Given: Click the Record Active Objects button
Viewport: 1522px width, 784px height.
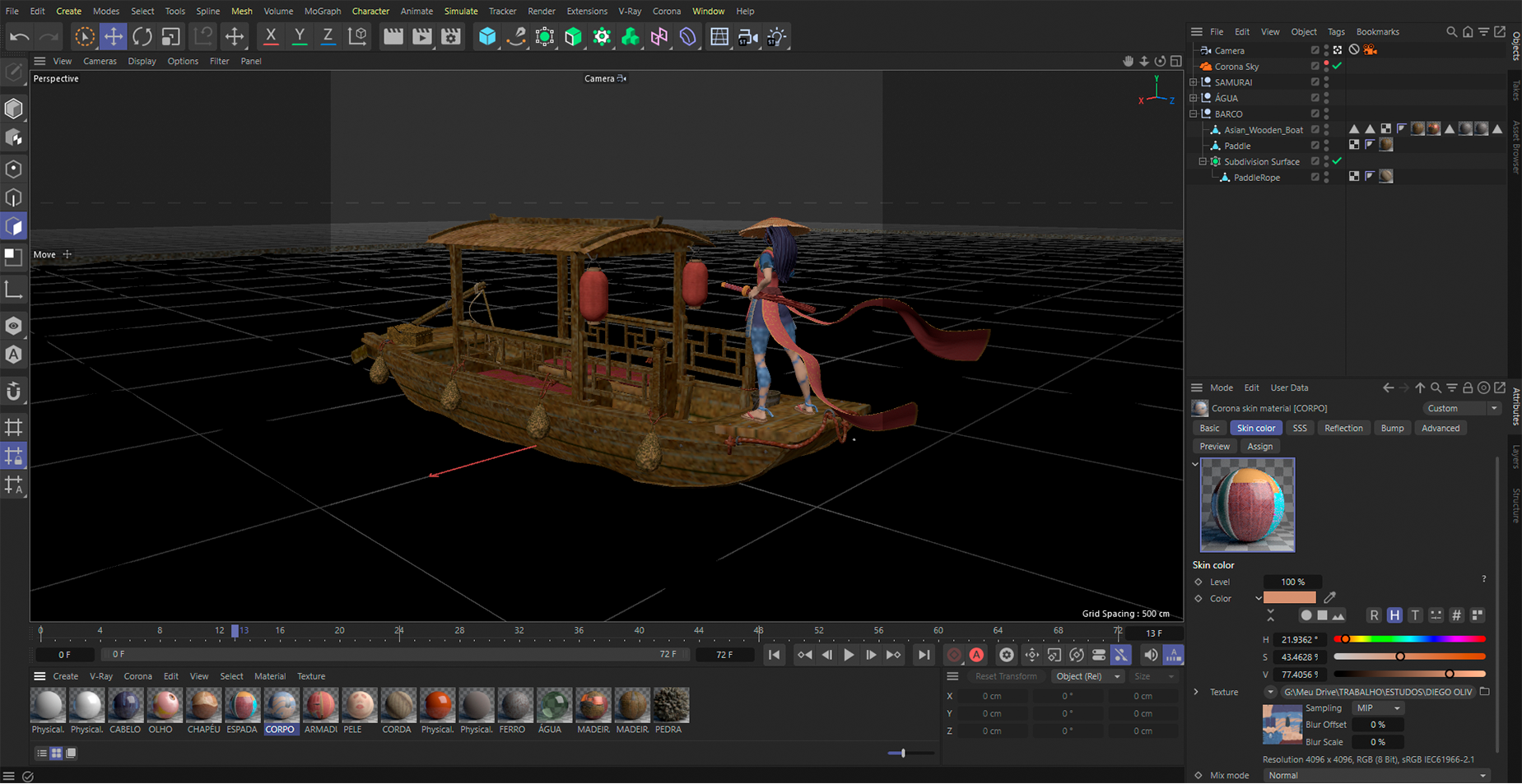Looking at the screenshot, I should [x=954, y=655].
